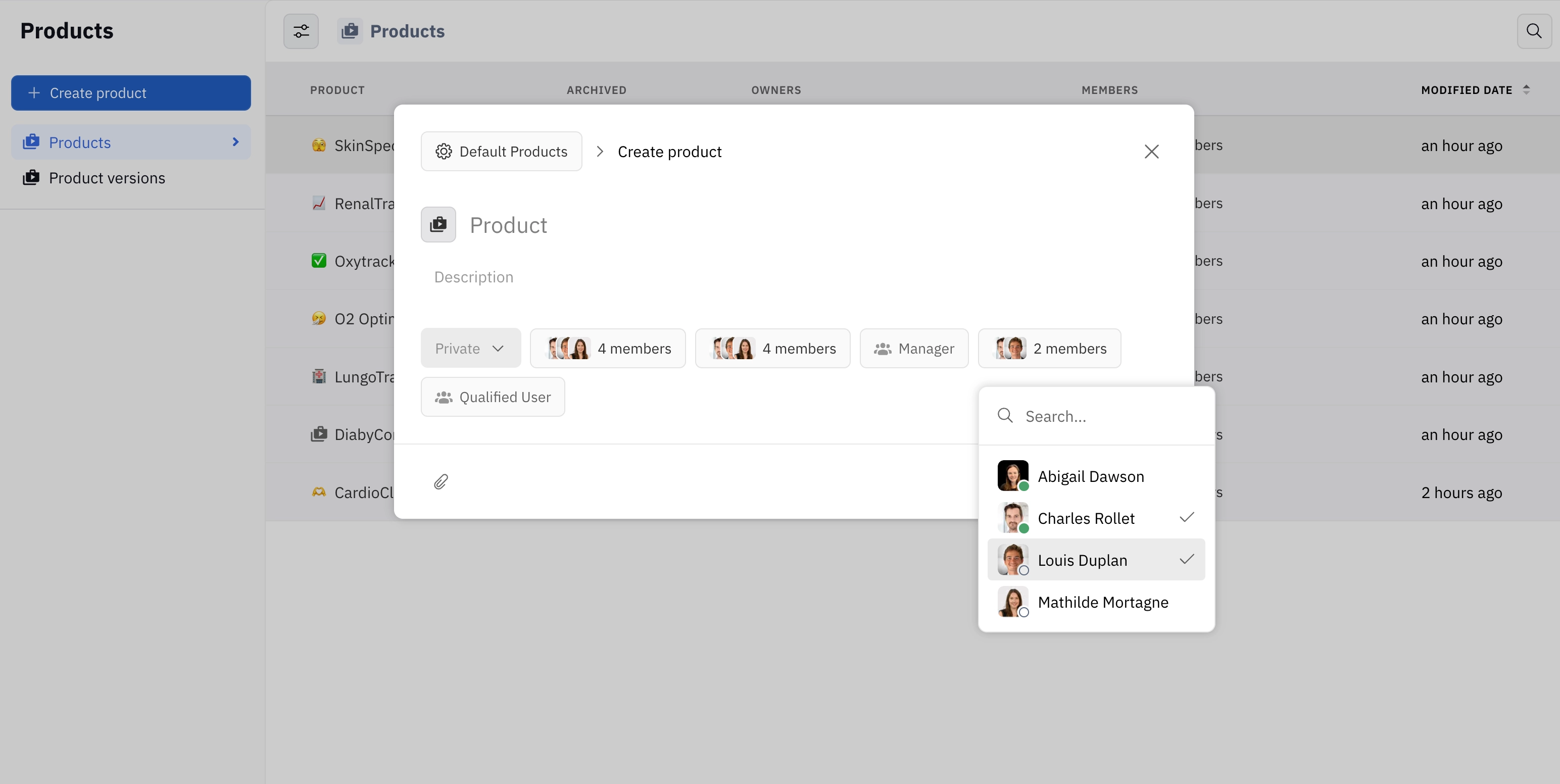Click the Qualified User group icon
1560x784 pixels.
[445, 397]
